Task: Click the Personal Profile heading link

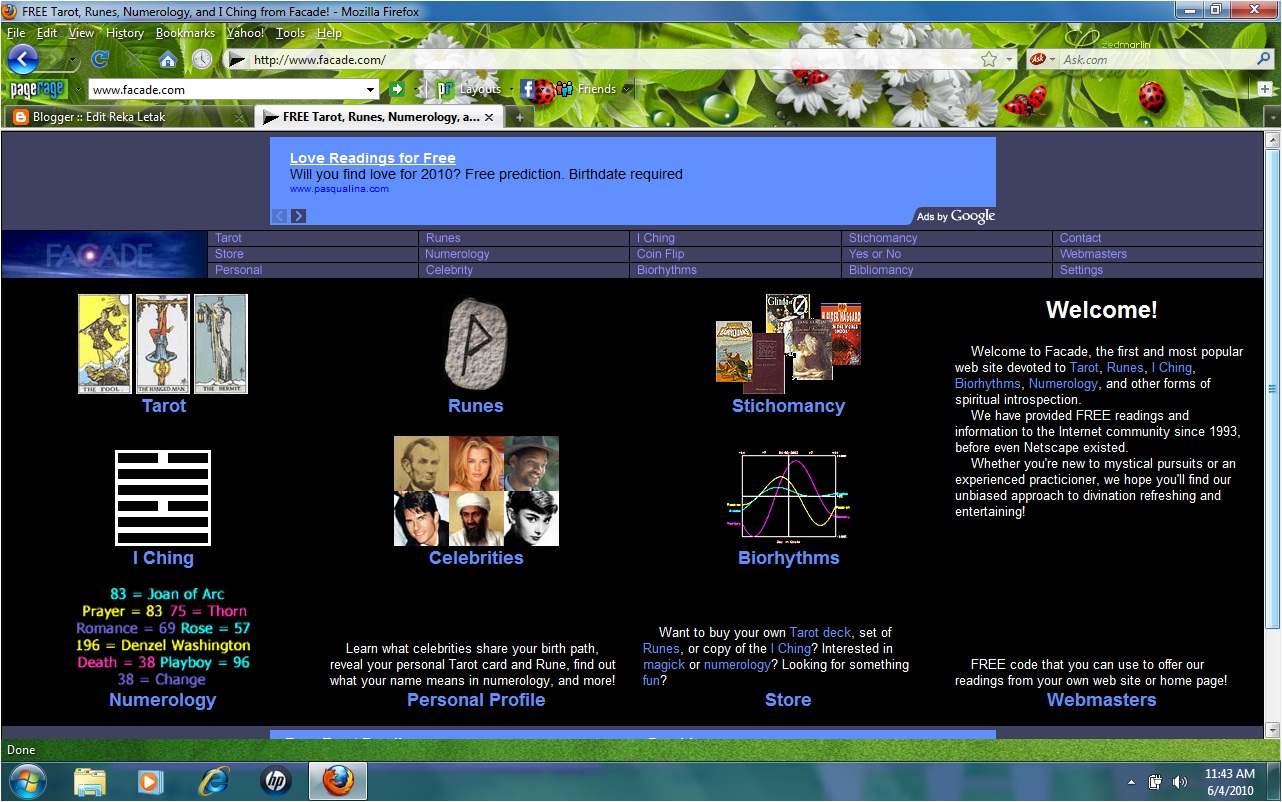Action: (476, 700)
